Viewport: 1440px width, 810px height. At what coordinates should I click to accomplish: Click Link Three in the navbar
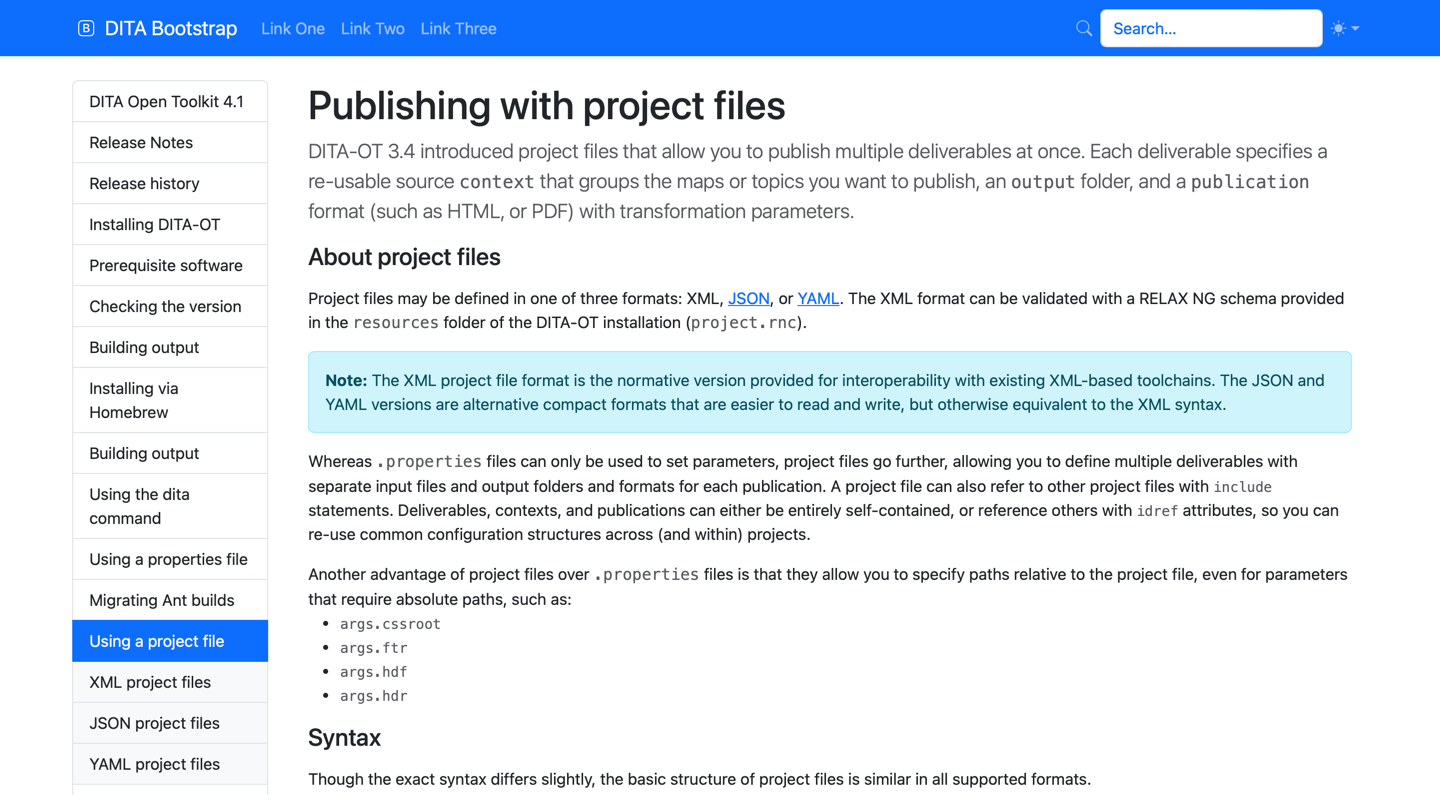coord(458,29)
